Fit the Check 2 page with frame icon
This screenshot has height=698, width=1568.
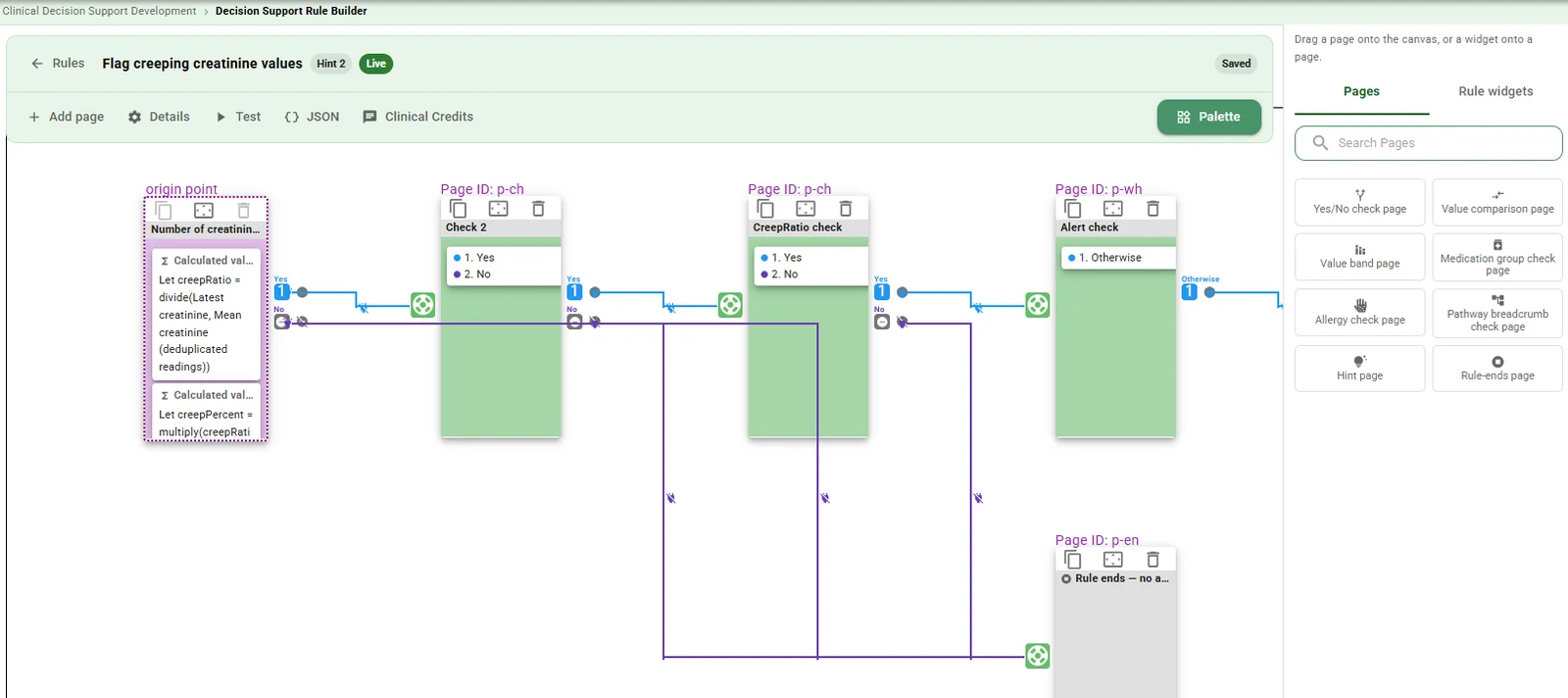pos(499,209)
